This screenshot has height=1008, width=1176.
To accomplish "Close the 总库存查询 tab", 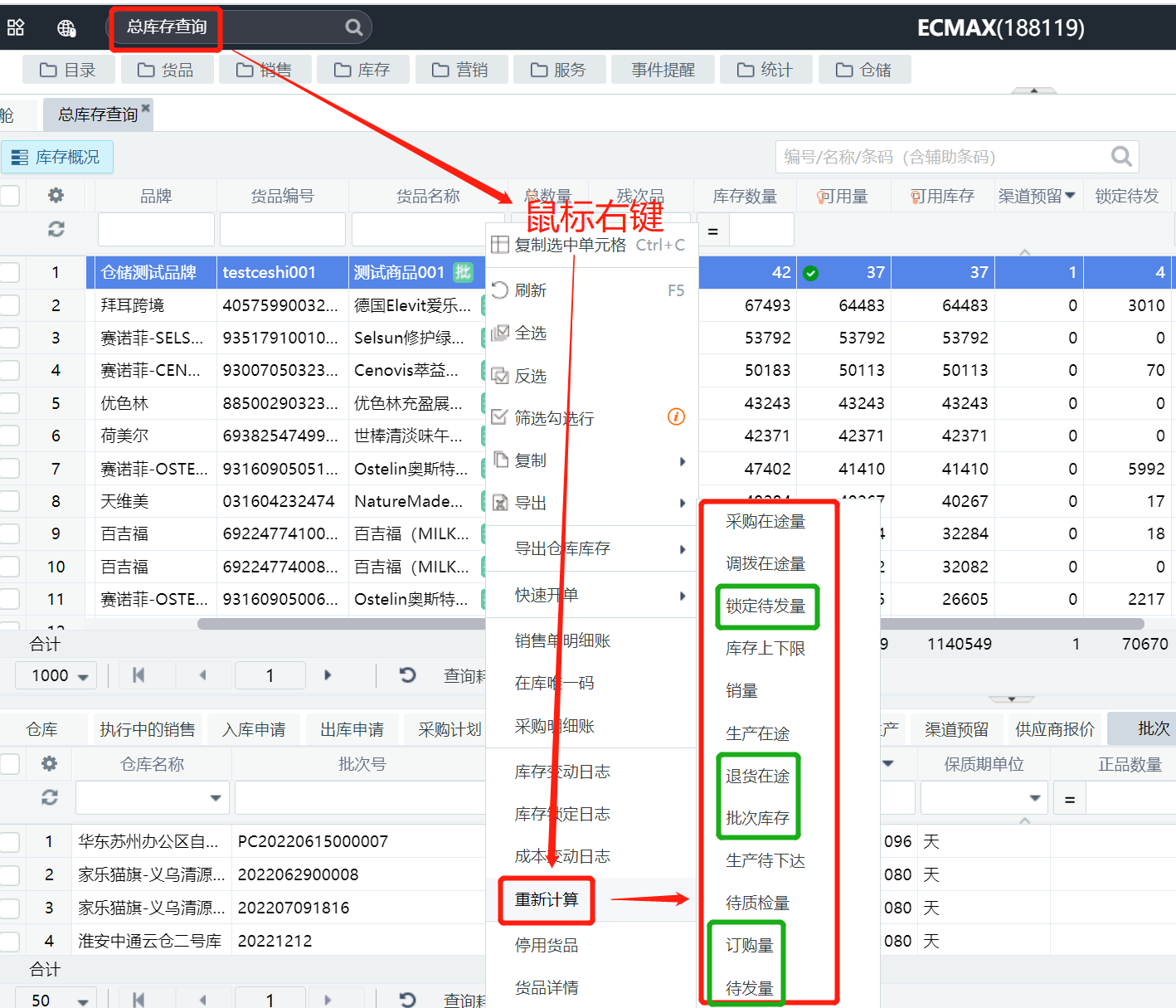I will click(146, 108).
